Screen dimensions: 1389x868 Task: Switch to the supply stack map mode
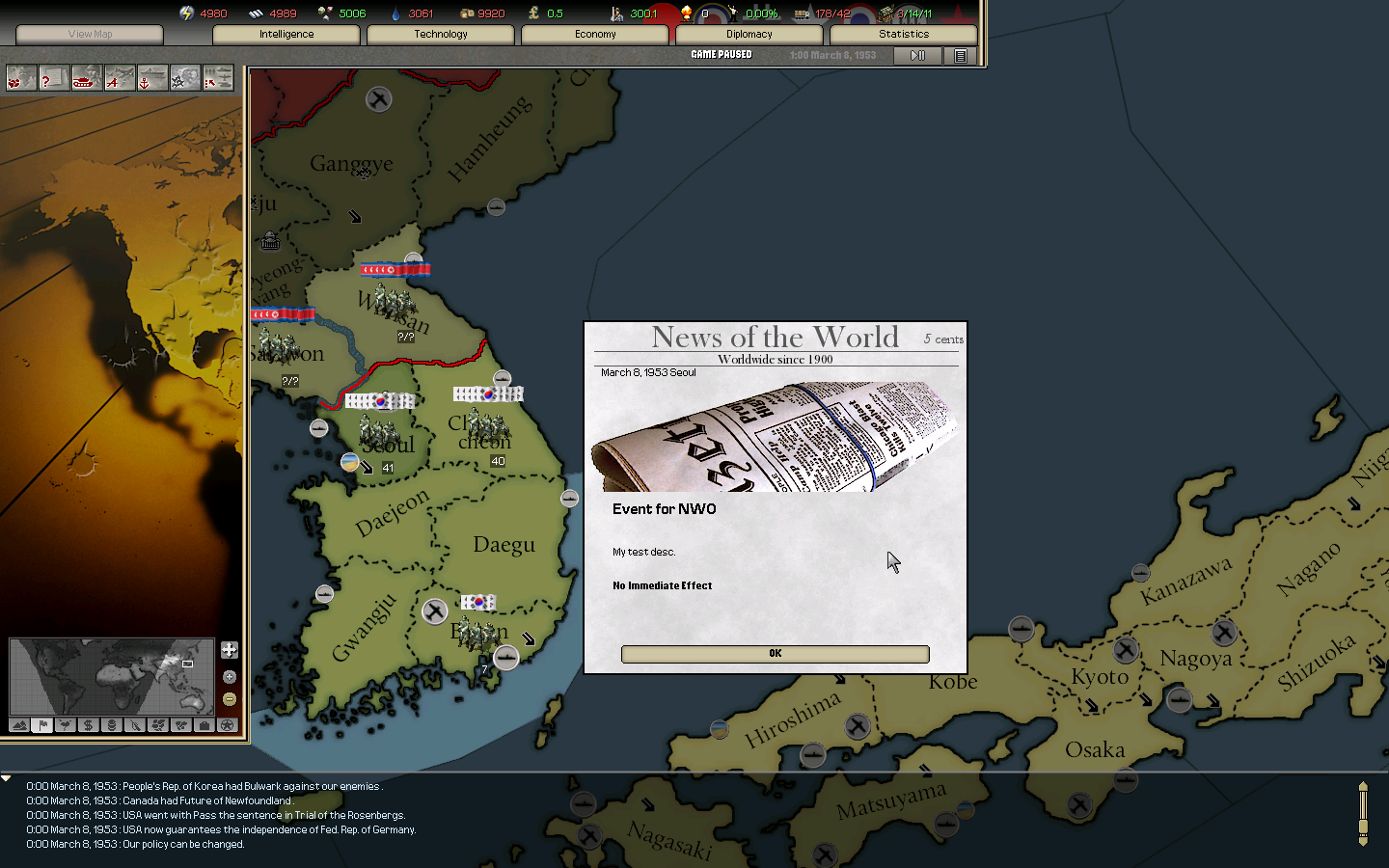click(112, 725)
